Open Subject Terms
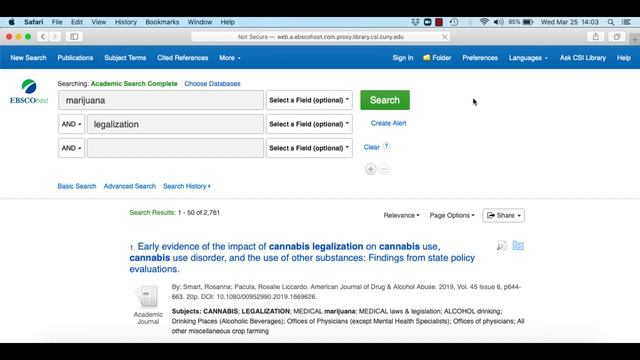 pos(125,58)
